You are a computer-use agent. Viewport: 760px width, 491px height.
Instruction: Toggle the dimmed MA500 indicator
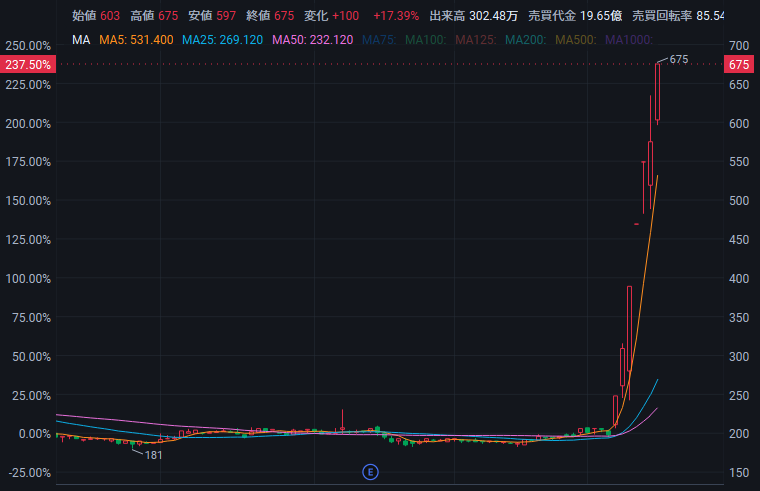576,40
